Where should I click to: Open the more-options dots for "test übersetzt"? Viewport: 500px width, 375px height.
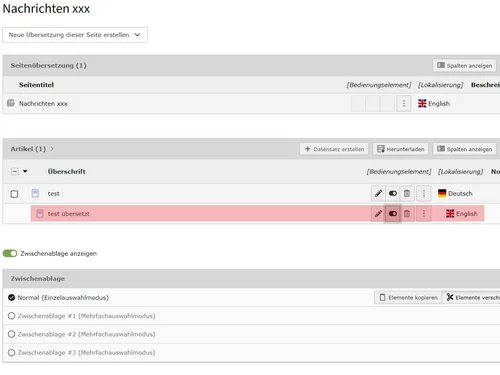coord(424,214)
